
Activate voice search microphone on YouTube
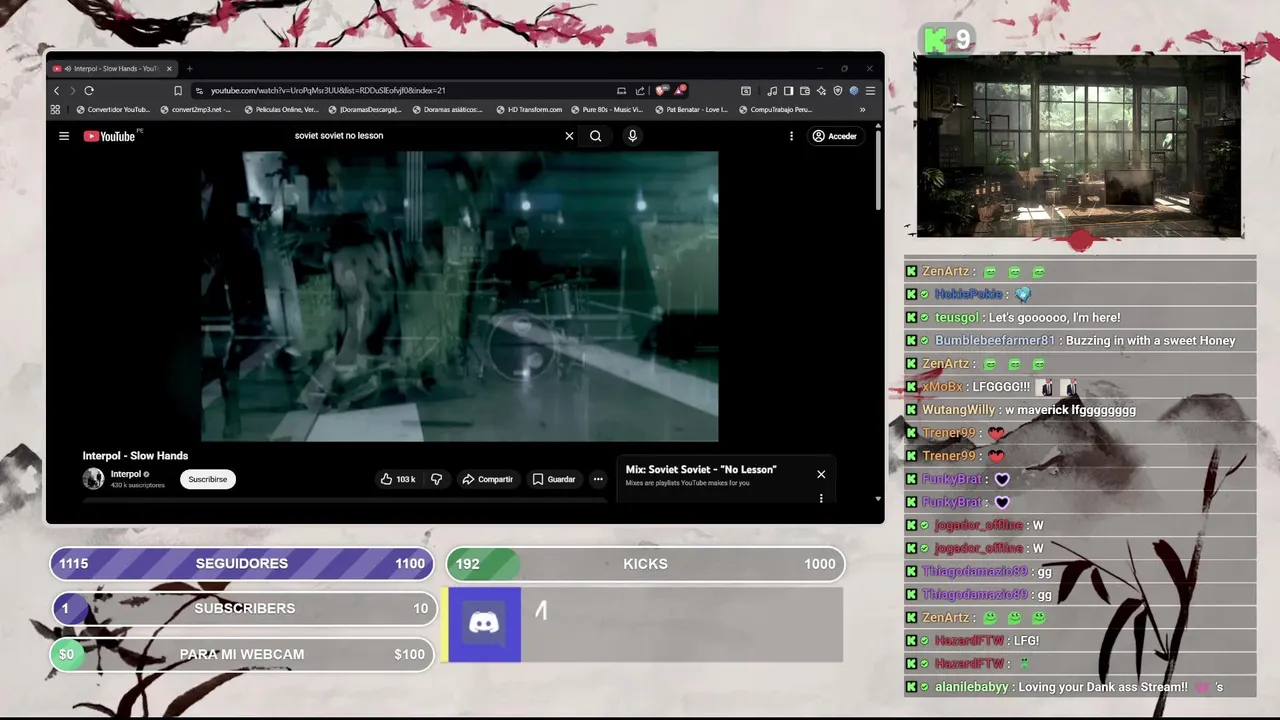tap(632, 136)
